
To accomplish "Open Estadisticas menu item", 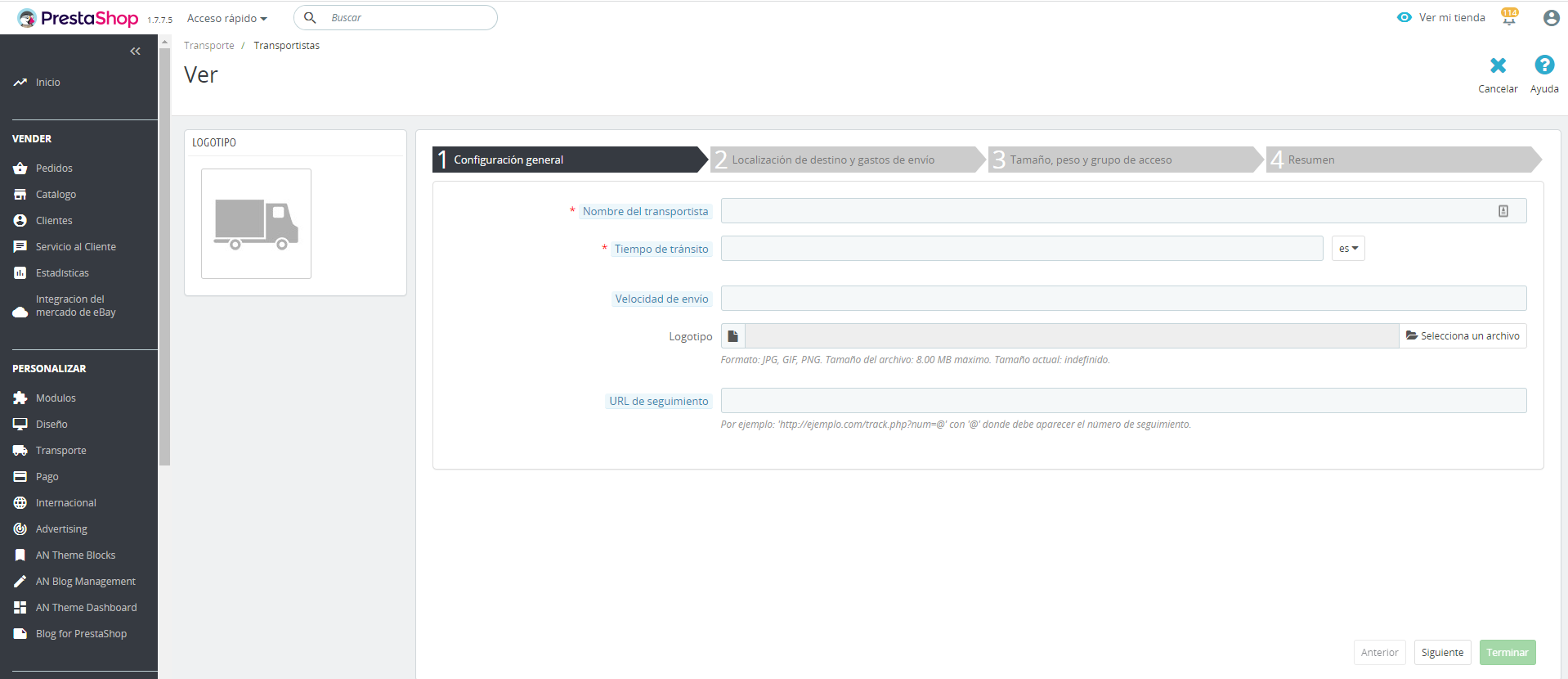I will click(x=62, y=273).
